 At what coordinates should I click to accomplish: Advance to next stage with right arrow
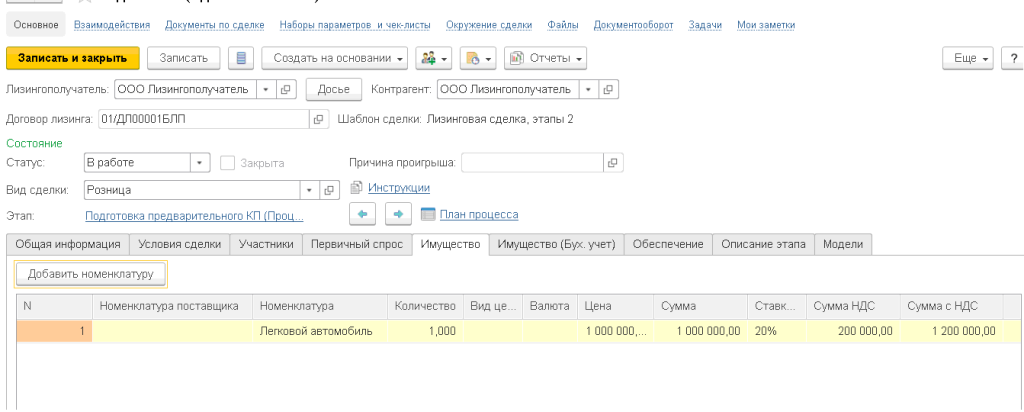[398, 215]
